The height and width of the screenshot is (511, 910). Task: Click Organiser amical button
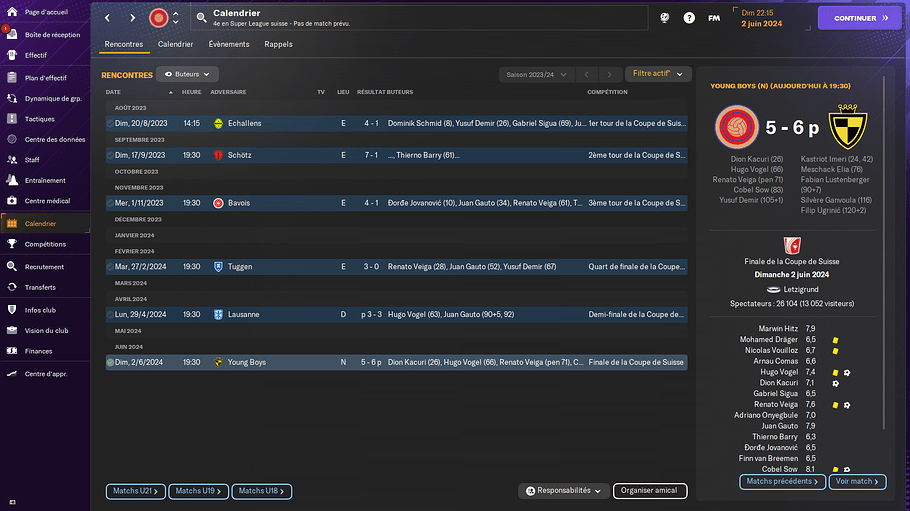click(x=649, y=491)
